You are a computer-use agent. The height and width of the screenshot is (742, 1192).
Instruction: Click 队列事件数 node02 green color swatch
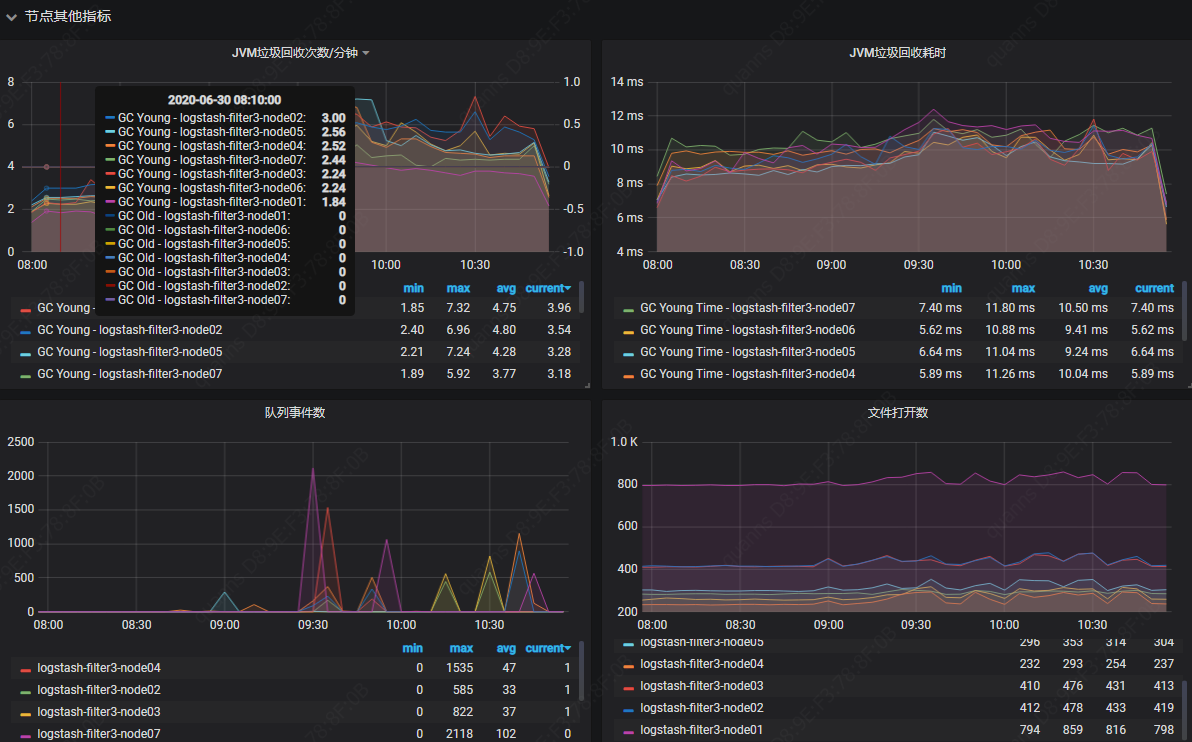(26, 692)
